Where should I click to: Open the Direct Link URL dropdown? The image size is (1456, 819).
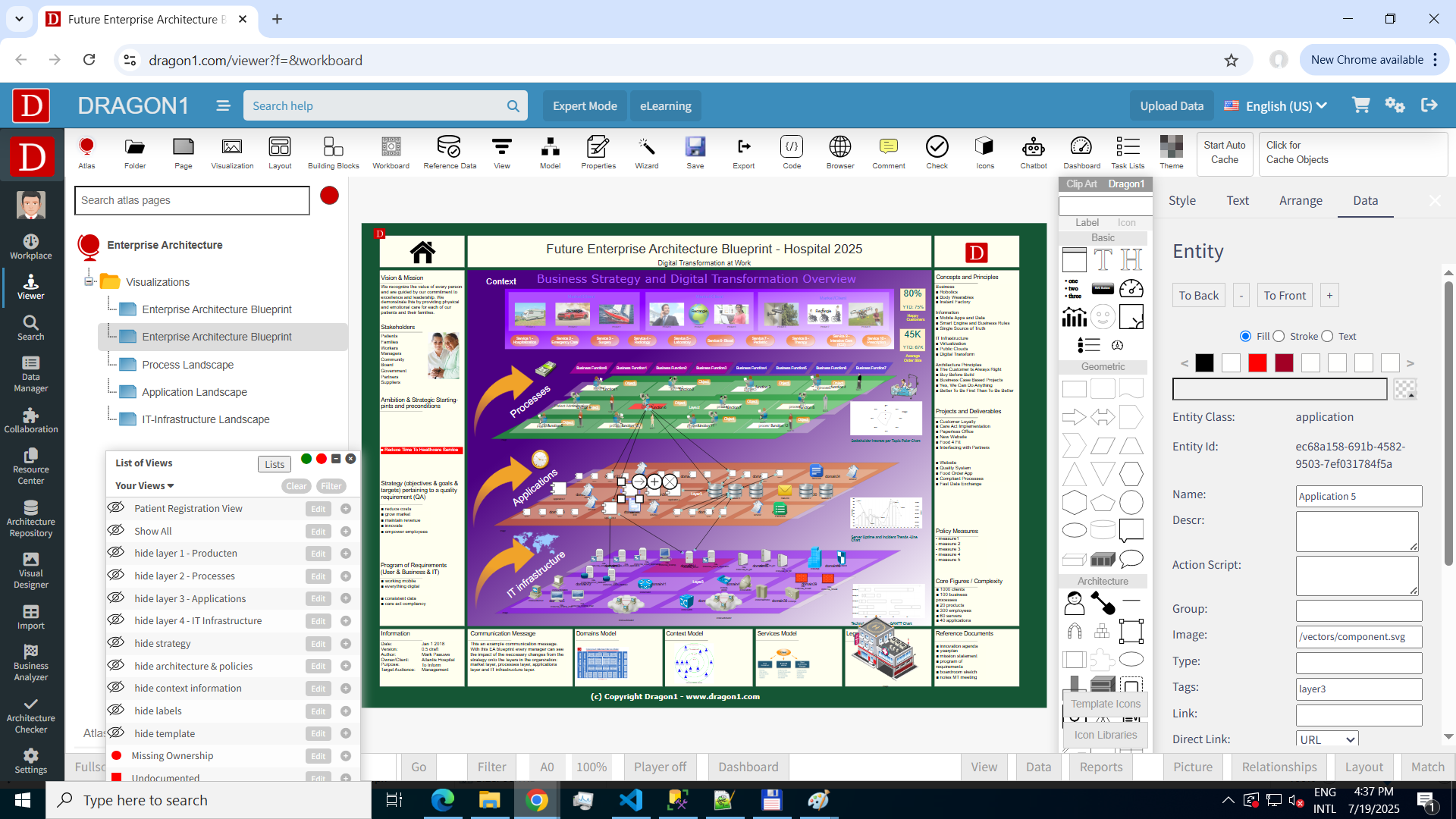[x=1327, y=739]
